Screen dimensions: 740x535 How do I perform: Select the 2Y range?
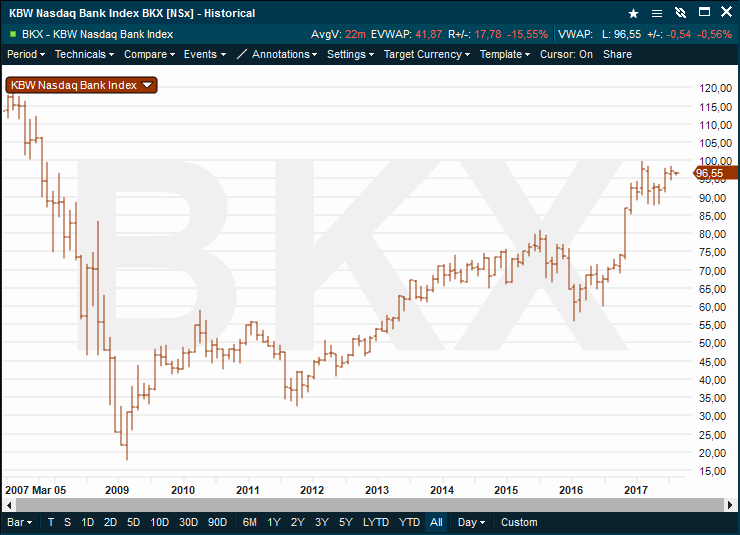298,522
